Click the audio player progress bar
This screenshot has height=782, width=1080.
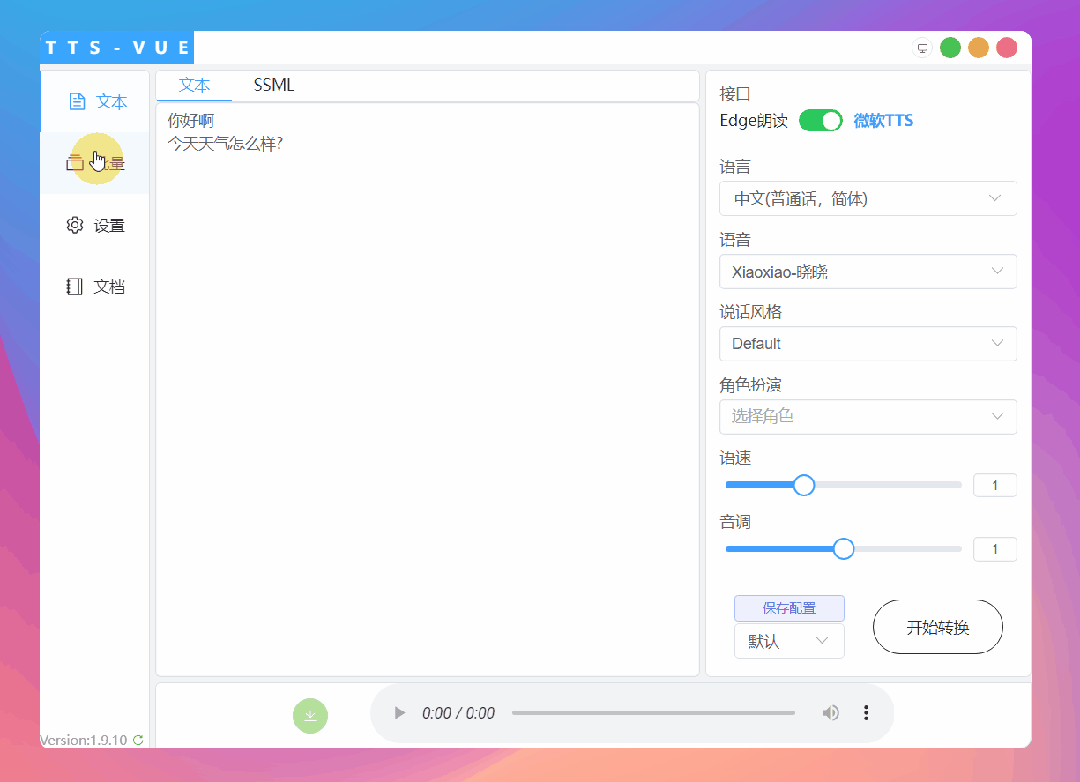coord(653,713)
